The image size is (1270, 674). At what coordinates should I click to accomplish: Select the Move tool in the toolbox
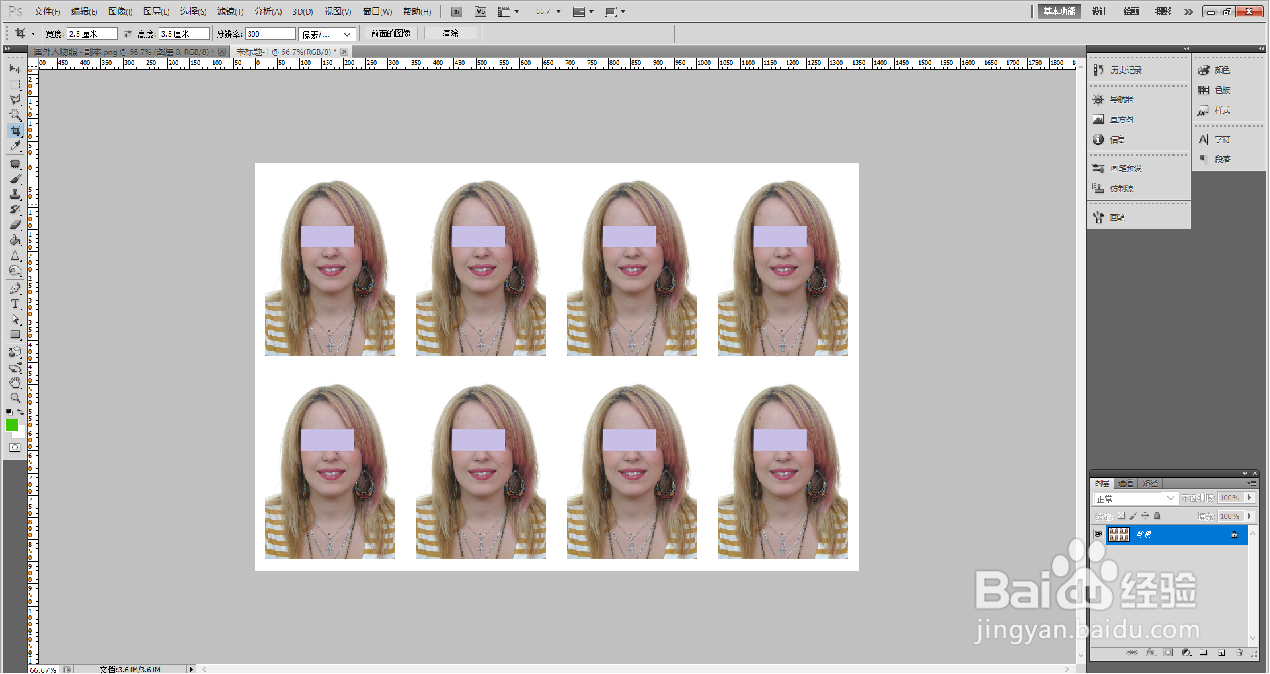[x=15, y=67]
